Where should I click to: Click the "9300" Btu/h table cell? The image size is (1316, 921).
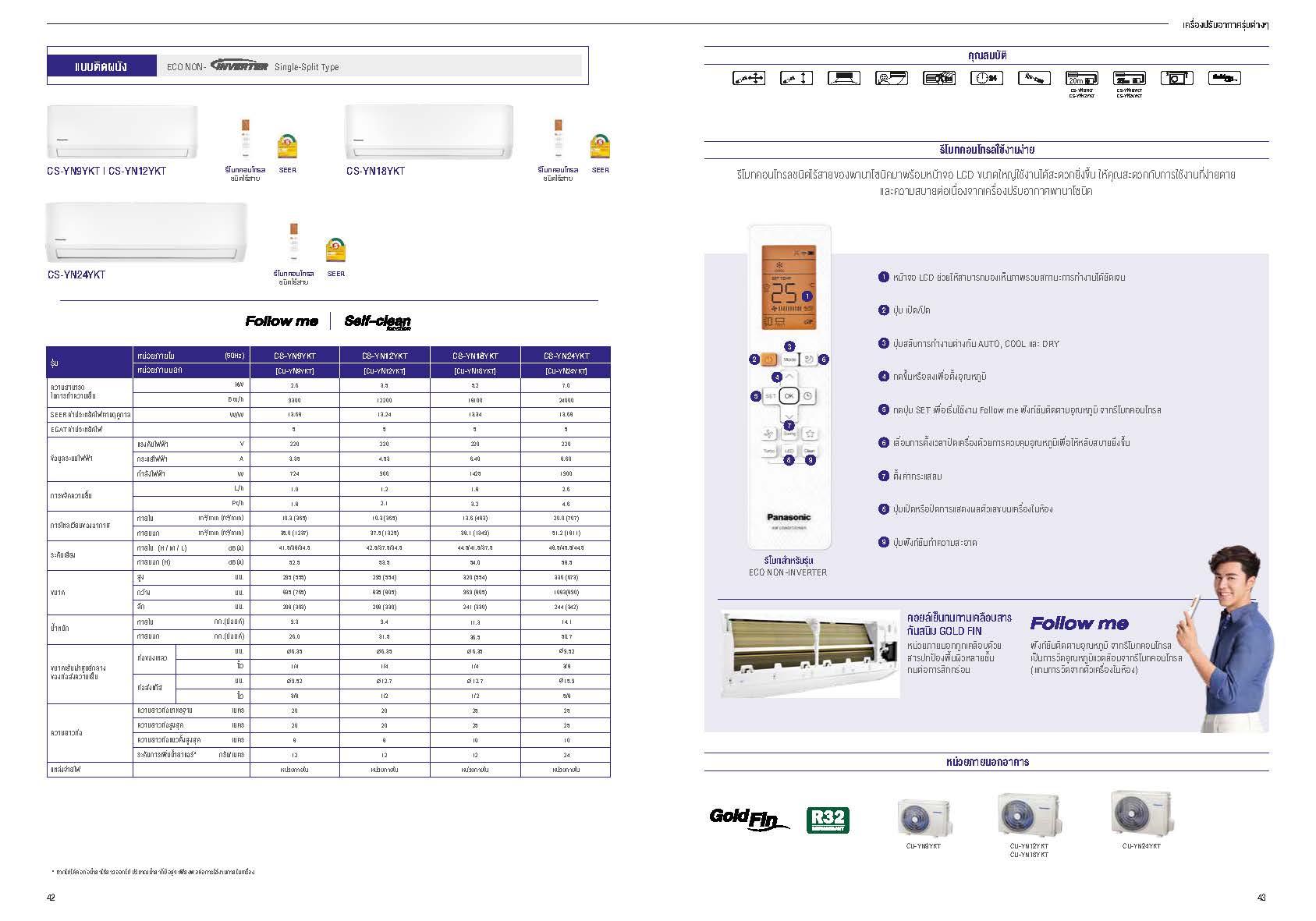(295, 400)
